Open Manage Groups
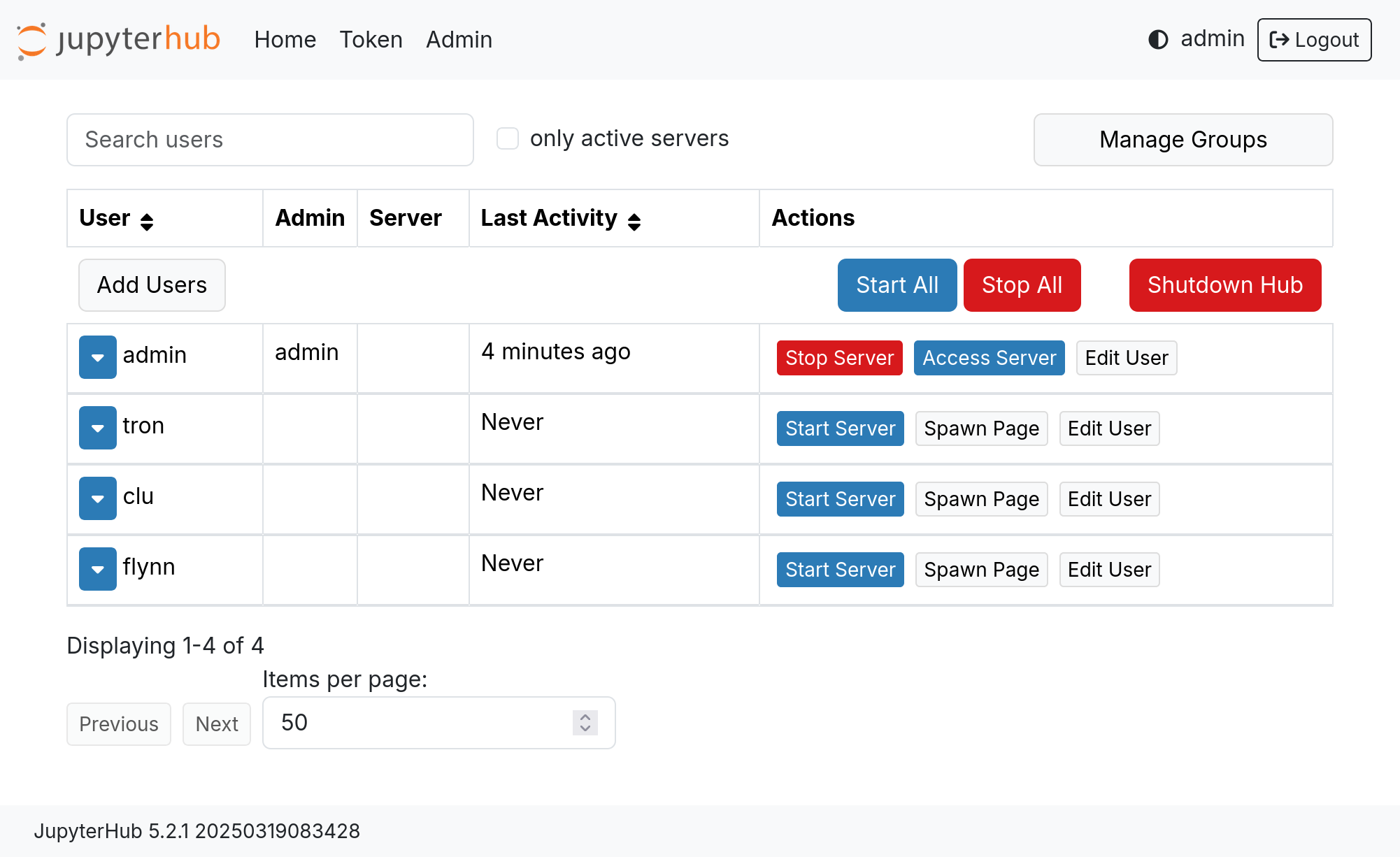 [1183, 140]
